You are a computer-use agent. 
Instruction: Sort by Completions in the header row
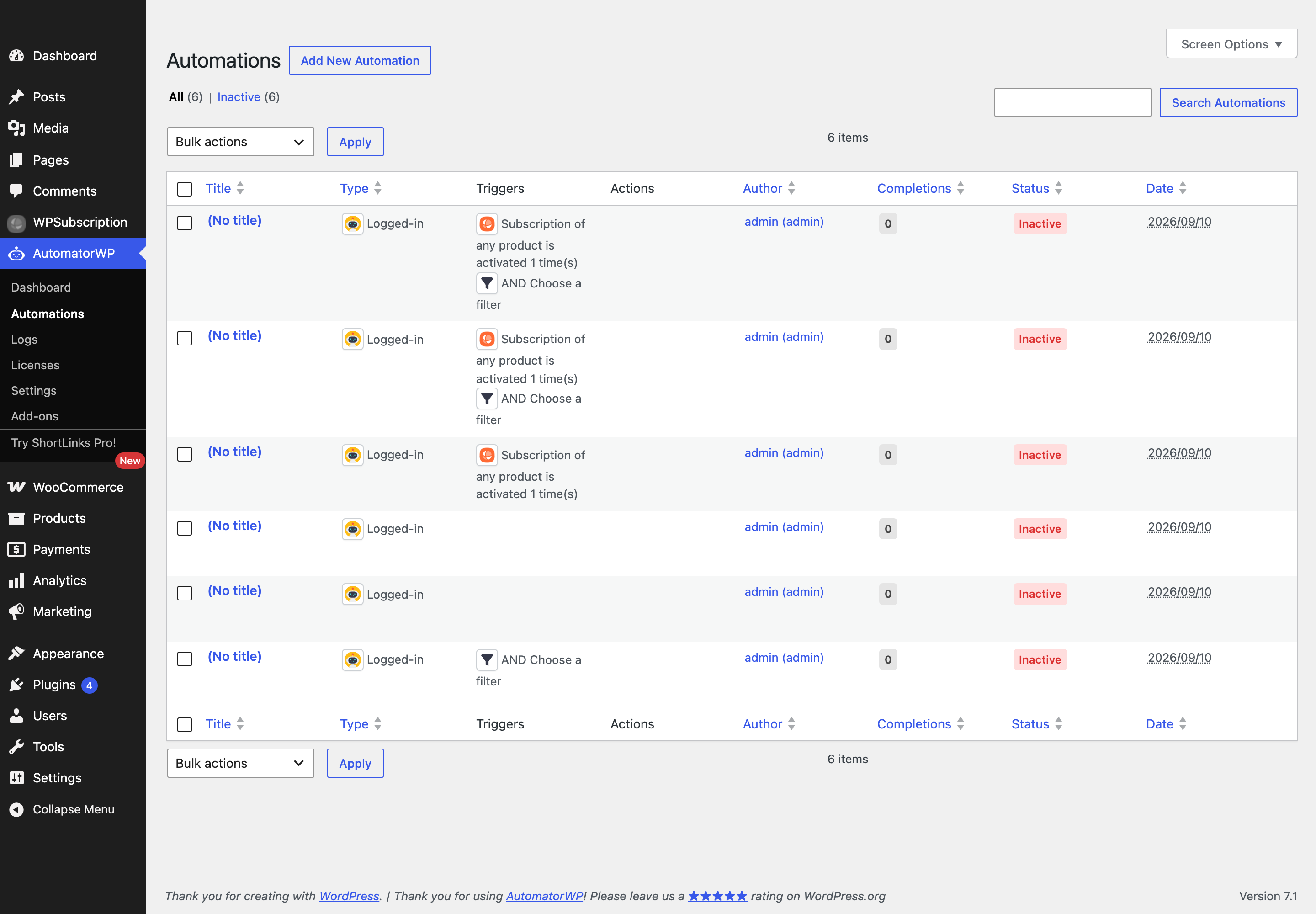pos(921,188)
